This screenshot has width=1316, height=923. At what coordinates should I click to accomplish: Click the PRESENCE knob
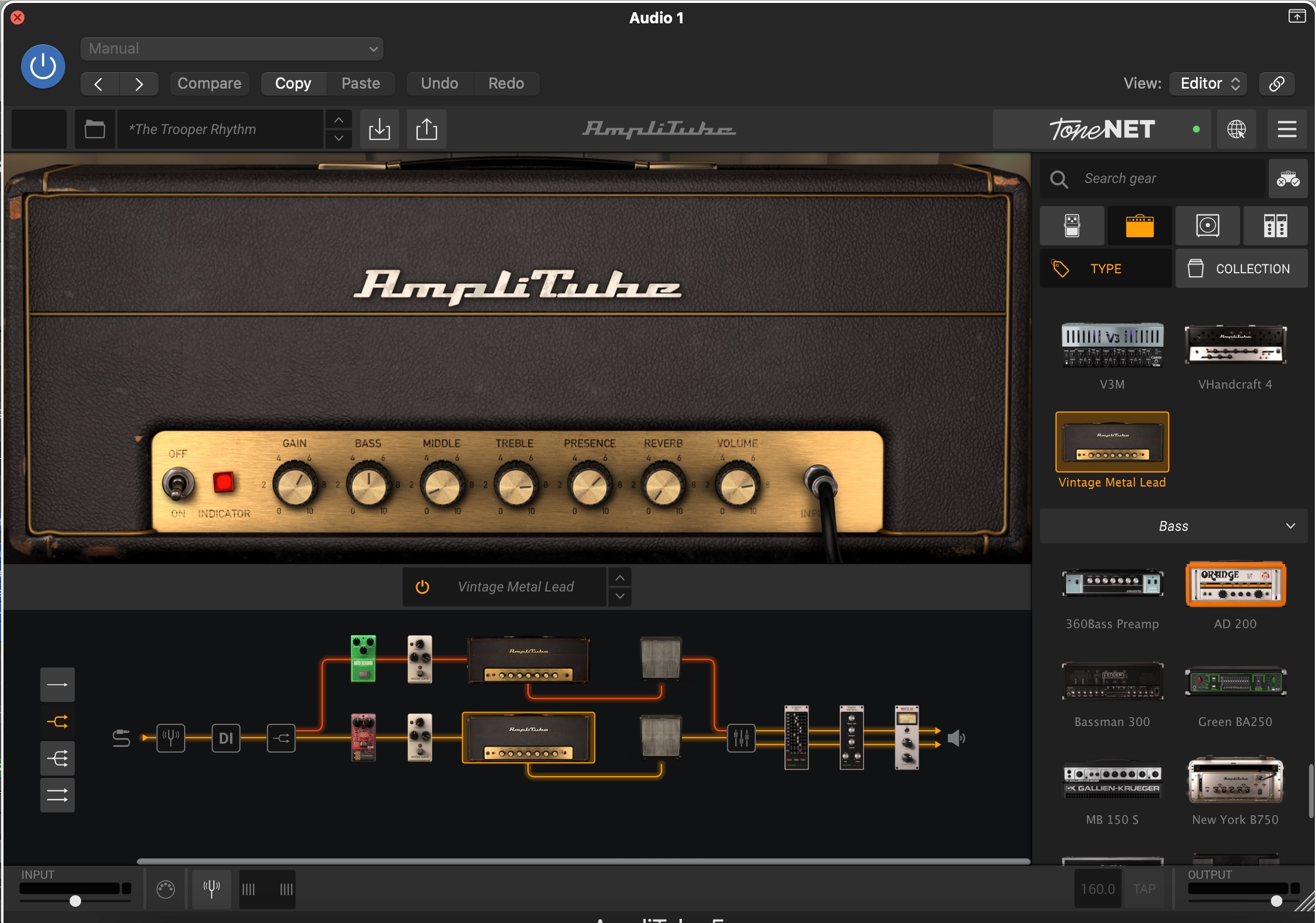click(589, 485)
